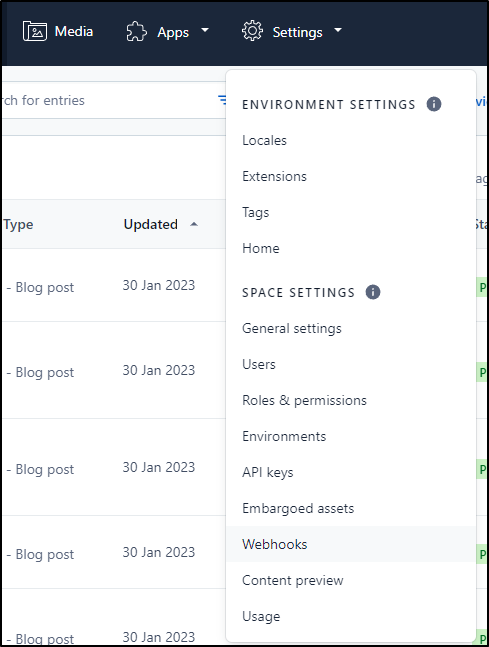Click the Media picture-folder icon

pyautogui.click(x=35, y=31)
